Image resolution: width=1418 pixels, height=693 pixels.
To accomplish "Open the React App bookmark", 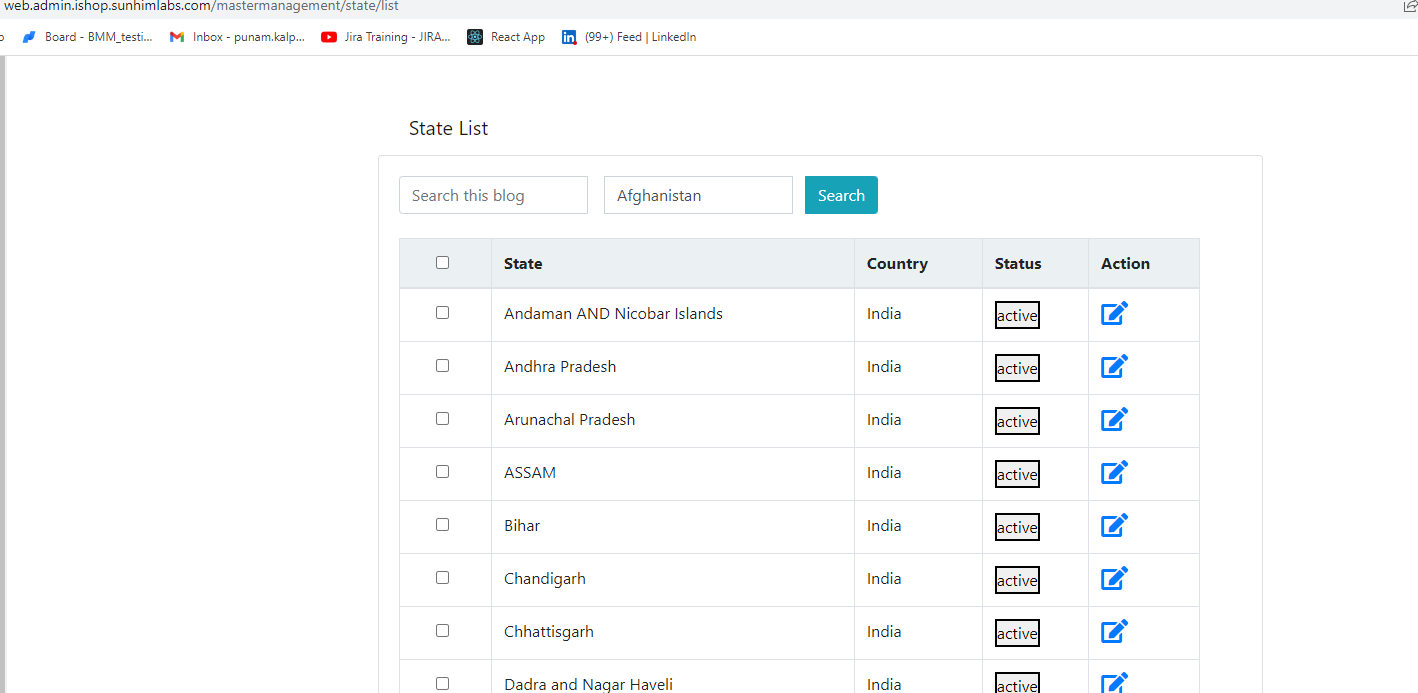I will pos(506,37).
